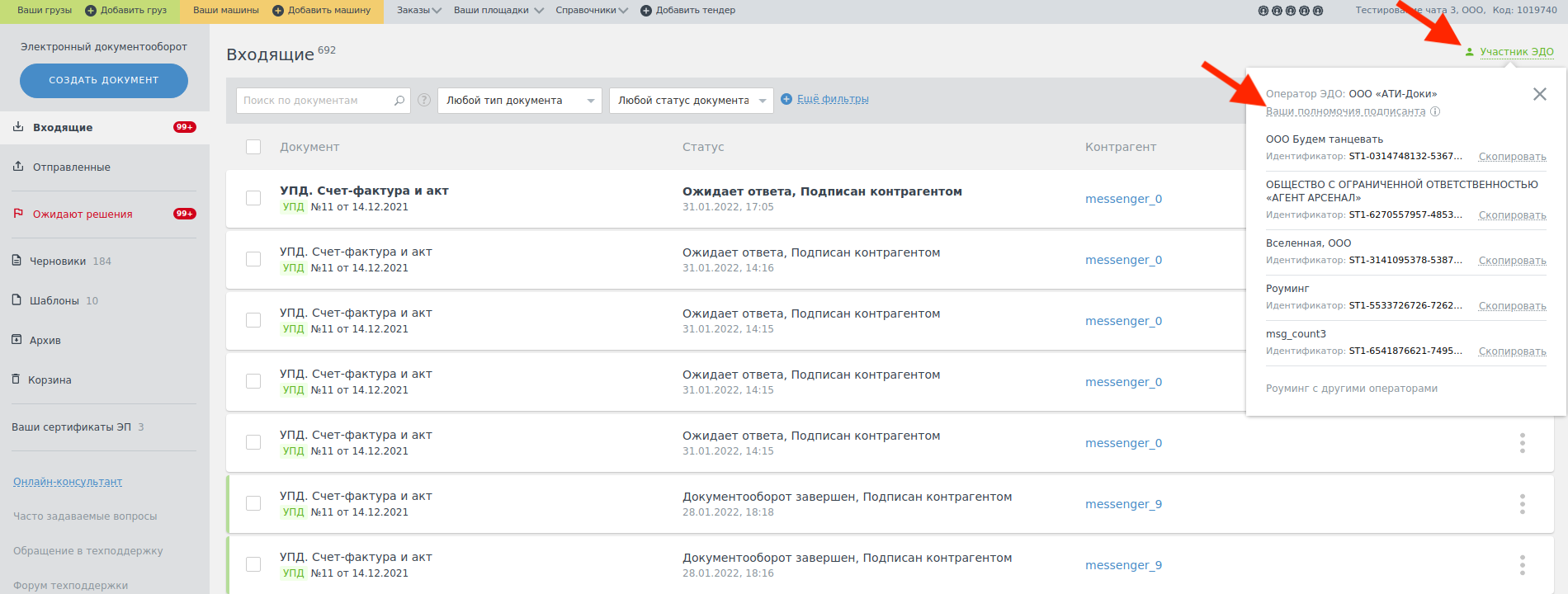Click the Корзина trash icon
Image resolution: width=1568 pixels, height=594 pixels.
16,379
